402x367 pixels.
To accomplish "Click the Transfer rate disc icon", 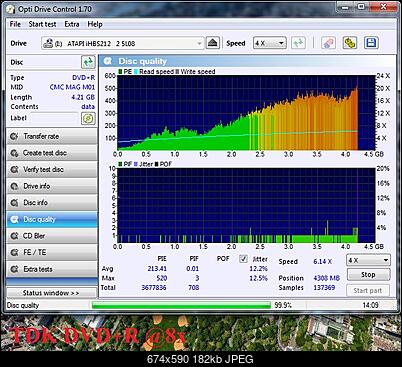I will point(14,136).
